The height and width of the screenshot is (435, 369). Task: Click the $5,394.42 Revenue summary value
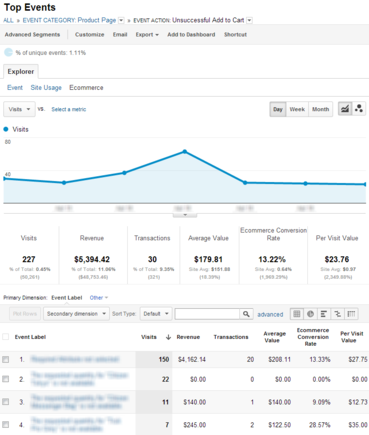[x=92, y=259]
